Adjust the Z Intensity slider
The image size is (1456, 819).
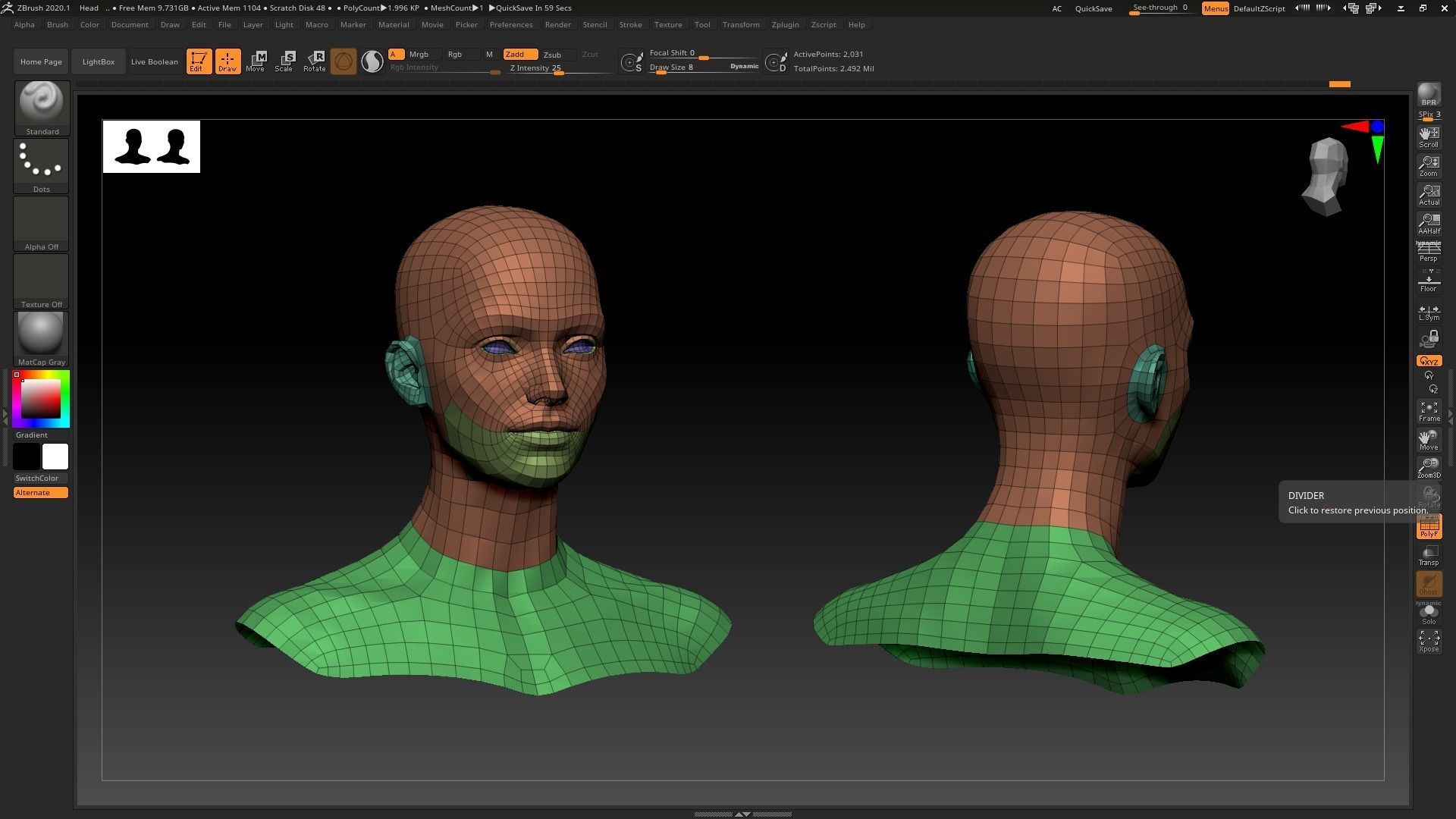[x=560, y=68]
